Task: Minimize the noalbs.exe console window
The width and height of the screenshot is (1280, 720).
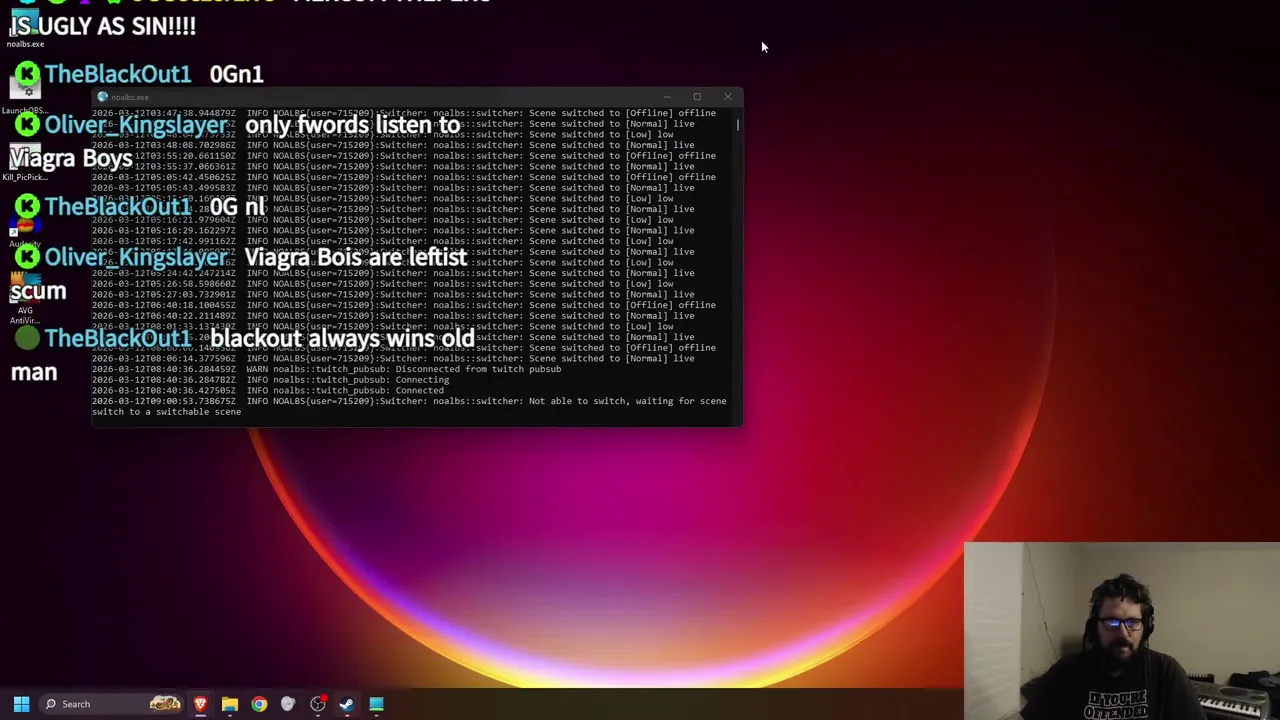Action: [x=667, y=97]
